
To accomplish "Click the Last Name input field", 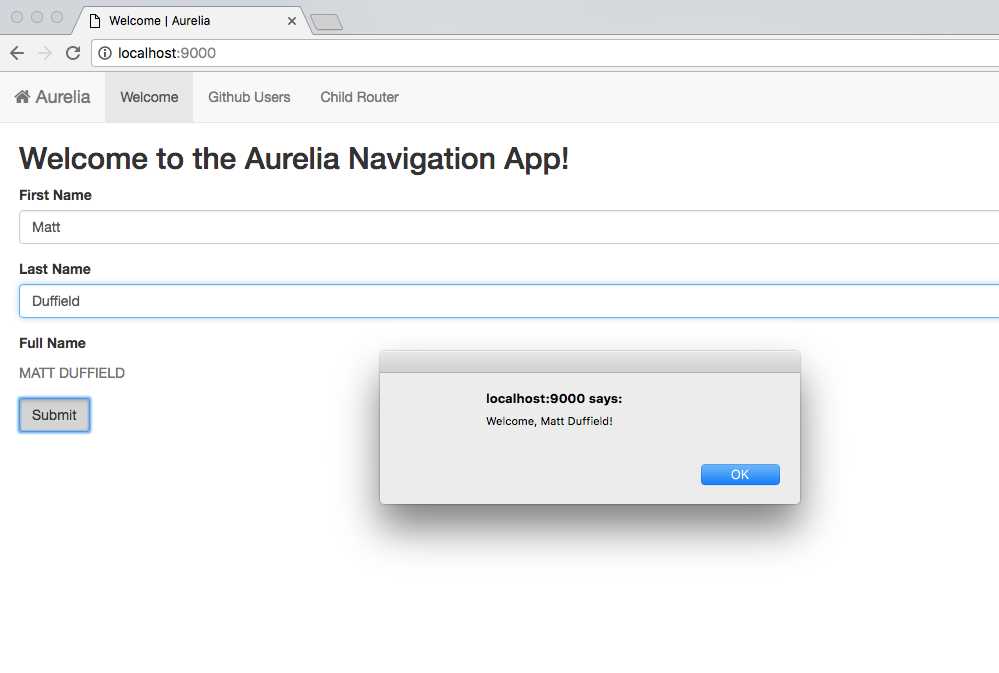I will pos(509,301).
